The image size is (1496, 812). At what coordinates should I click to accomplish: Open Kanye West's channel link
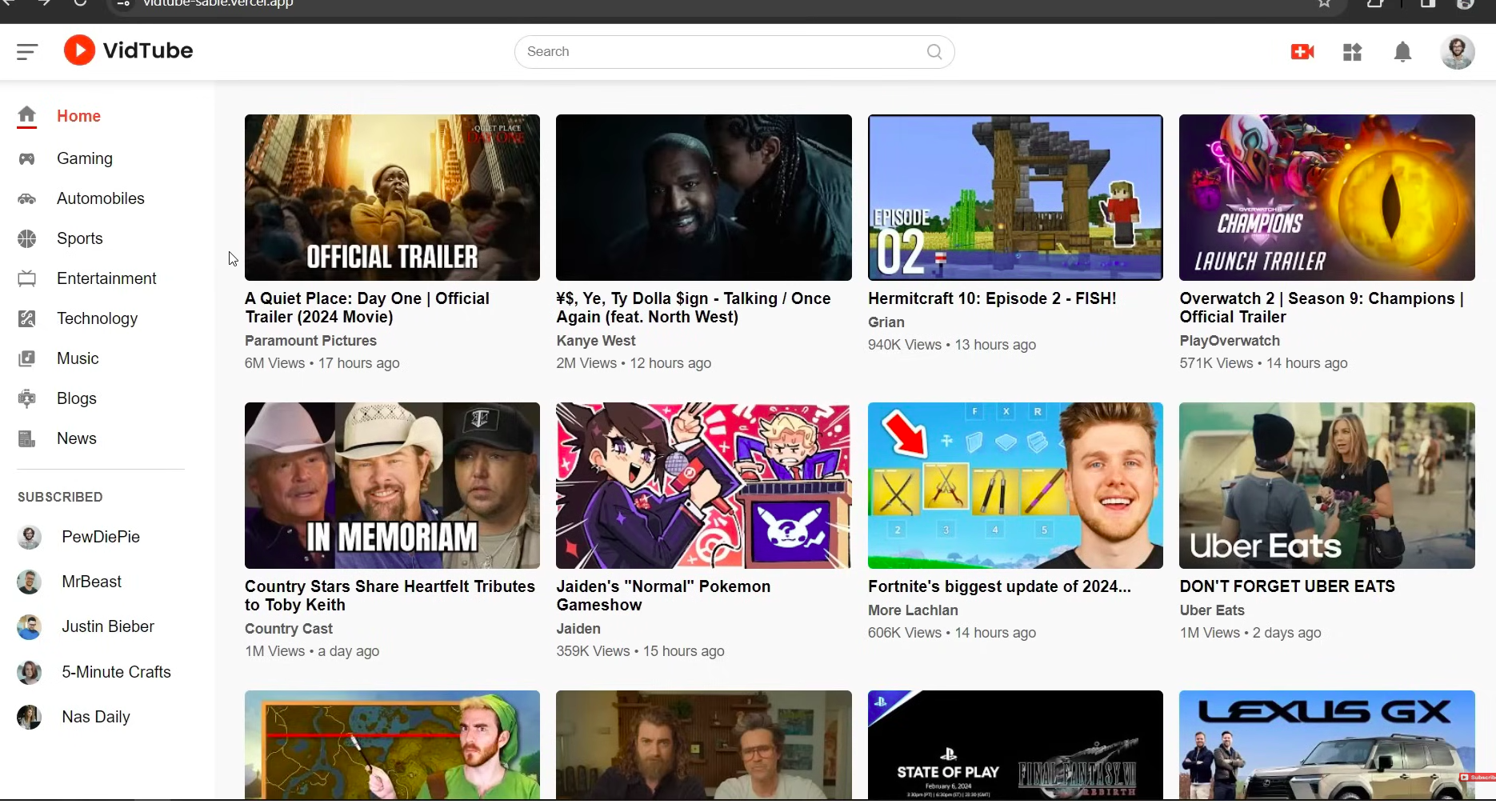(596, 340)
